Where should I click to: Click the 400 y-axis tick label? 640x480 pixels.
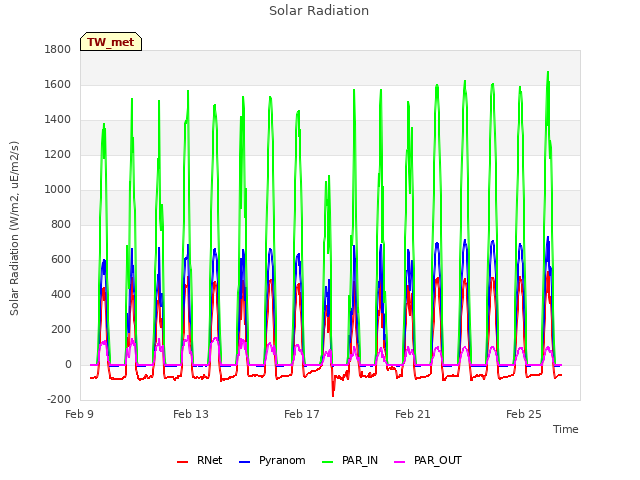pyautogui.click(x=61, y=295)
